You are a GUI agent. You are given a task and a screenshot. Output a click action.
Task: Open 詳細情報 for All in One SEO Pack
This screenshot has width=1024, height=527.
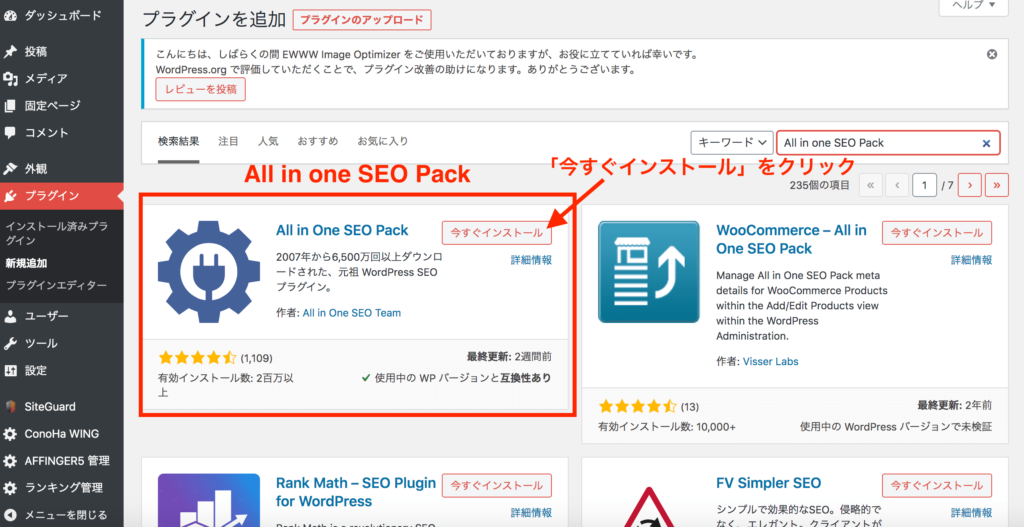click(x=531, y=260)
